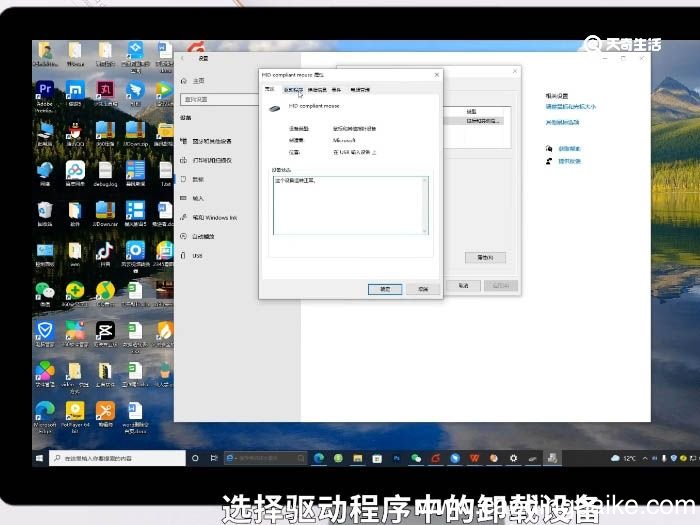Open This PC desktop icon
The width and height of the screenshot is (700, 525).
45,134
